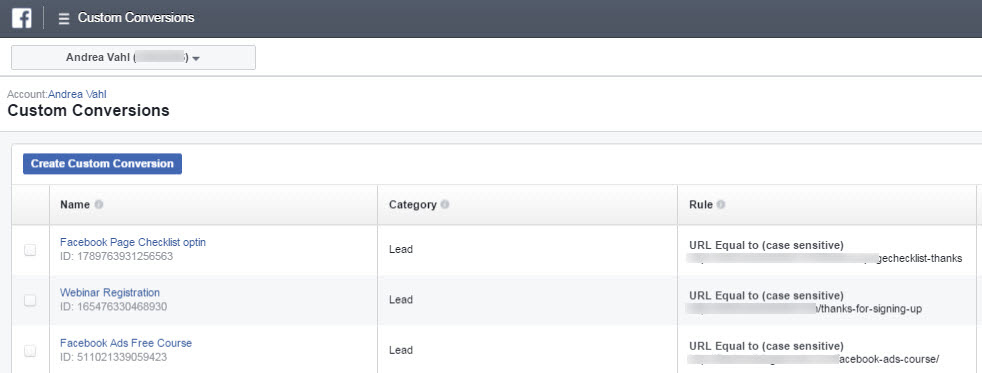The width and height of the screenshot is (982, 373).
Task: Click the info icon next to Name
Action: [x=98, y=205]
